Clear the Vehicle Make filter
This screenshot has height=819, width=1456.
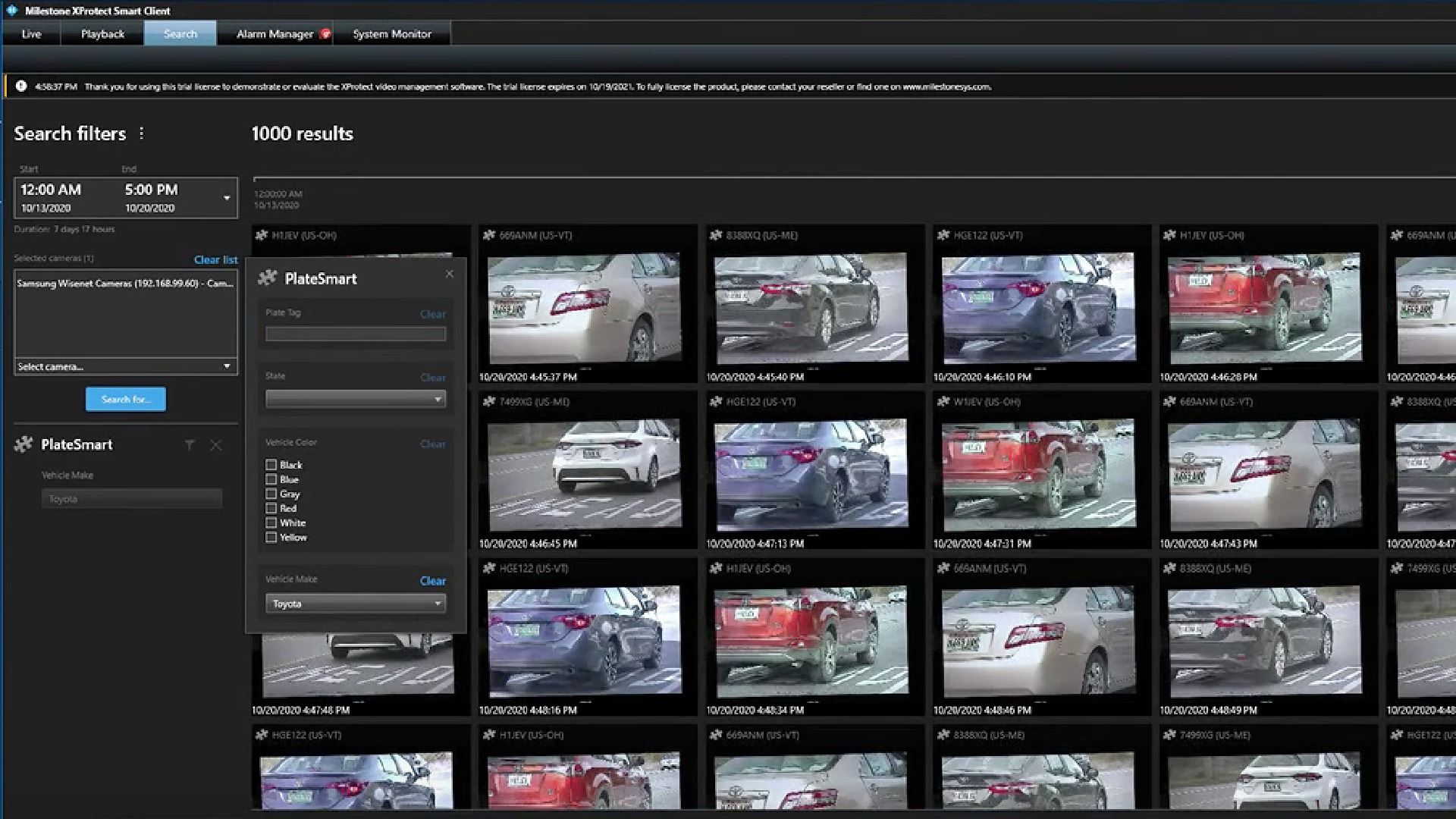(433, 581)
